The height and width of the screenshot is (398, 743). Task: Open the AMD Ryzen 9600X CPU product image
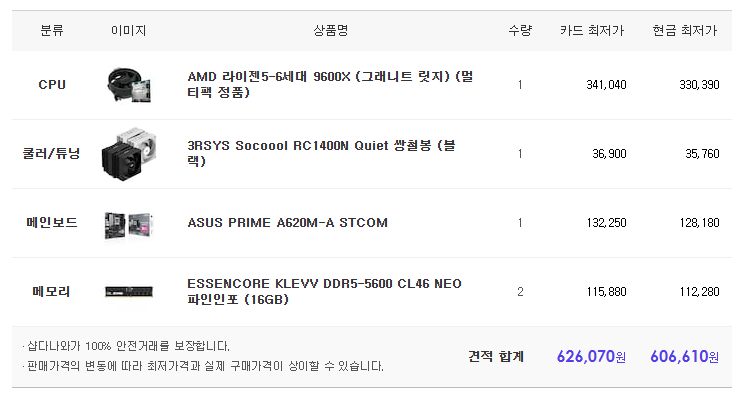(x=129, y=85)
